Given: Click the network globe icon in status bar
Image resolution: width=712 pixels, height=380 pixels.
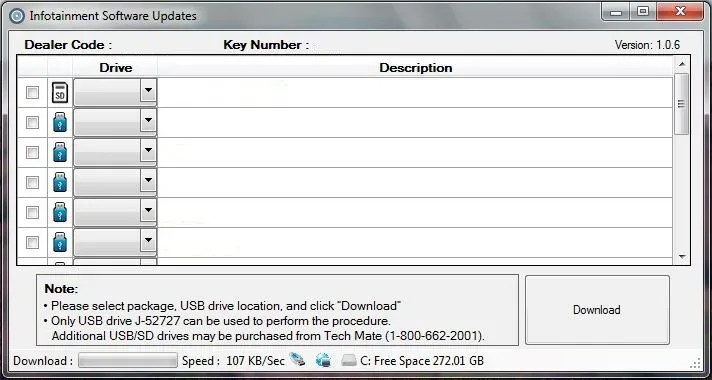Looking at the screenshot, I should coord(323,360).
